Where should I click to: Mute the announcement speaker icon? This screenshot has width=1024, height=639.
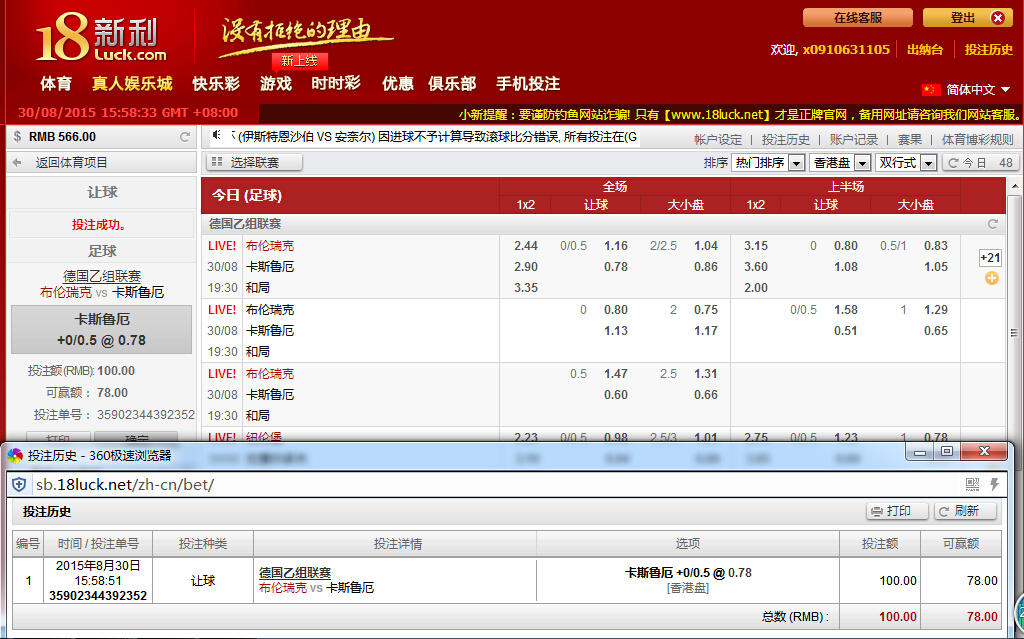[217, 135]
